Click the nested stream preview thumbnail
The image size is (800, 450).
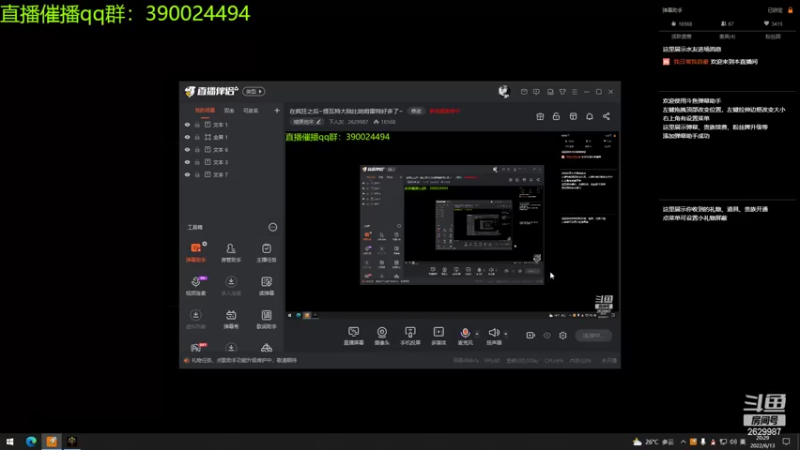[452, 224]
